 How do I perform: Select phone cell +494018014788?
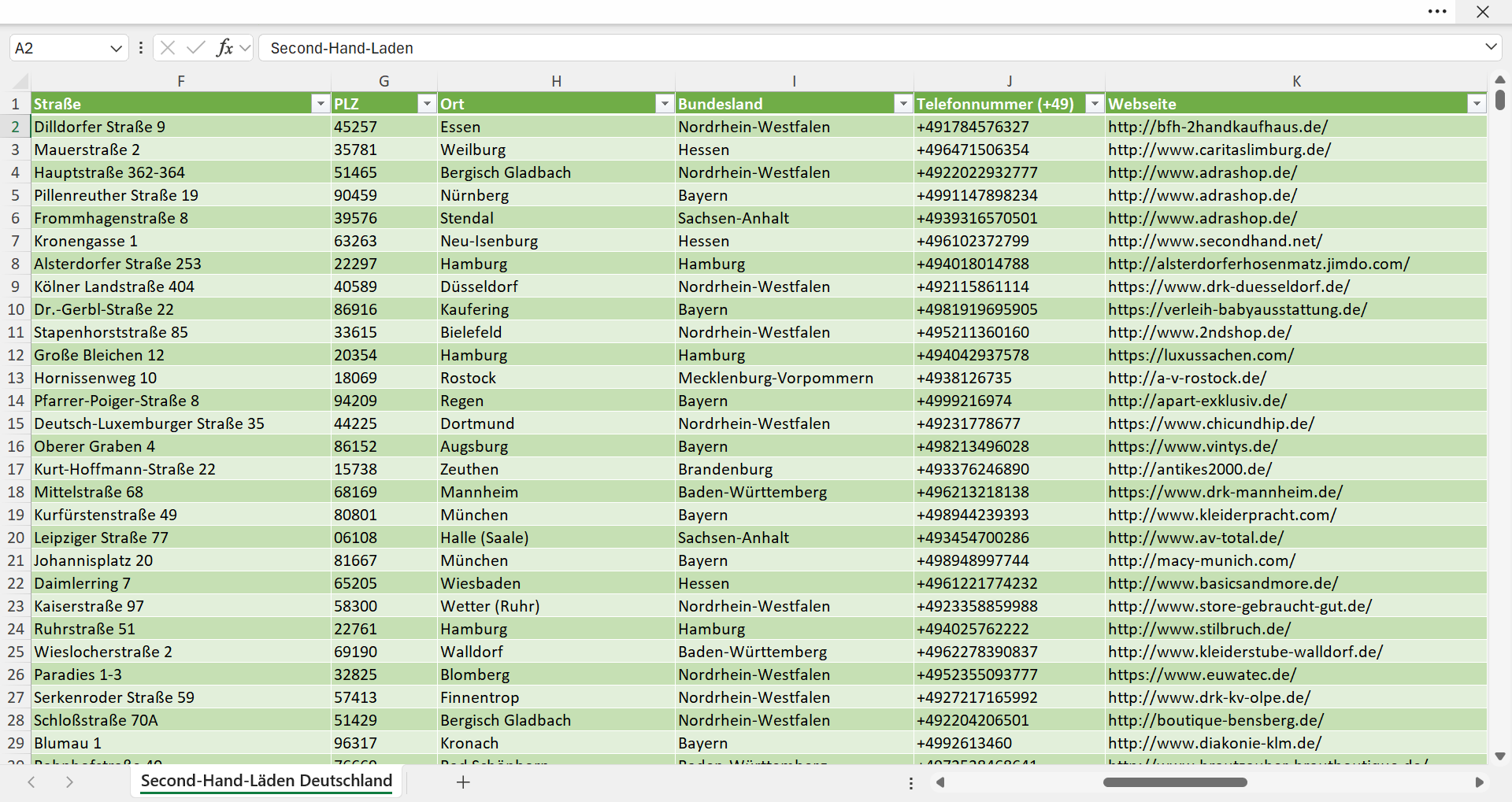(x=1010, y=264)
